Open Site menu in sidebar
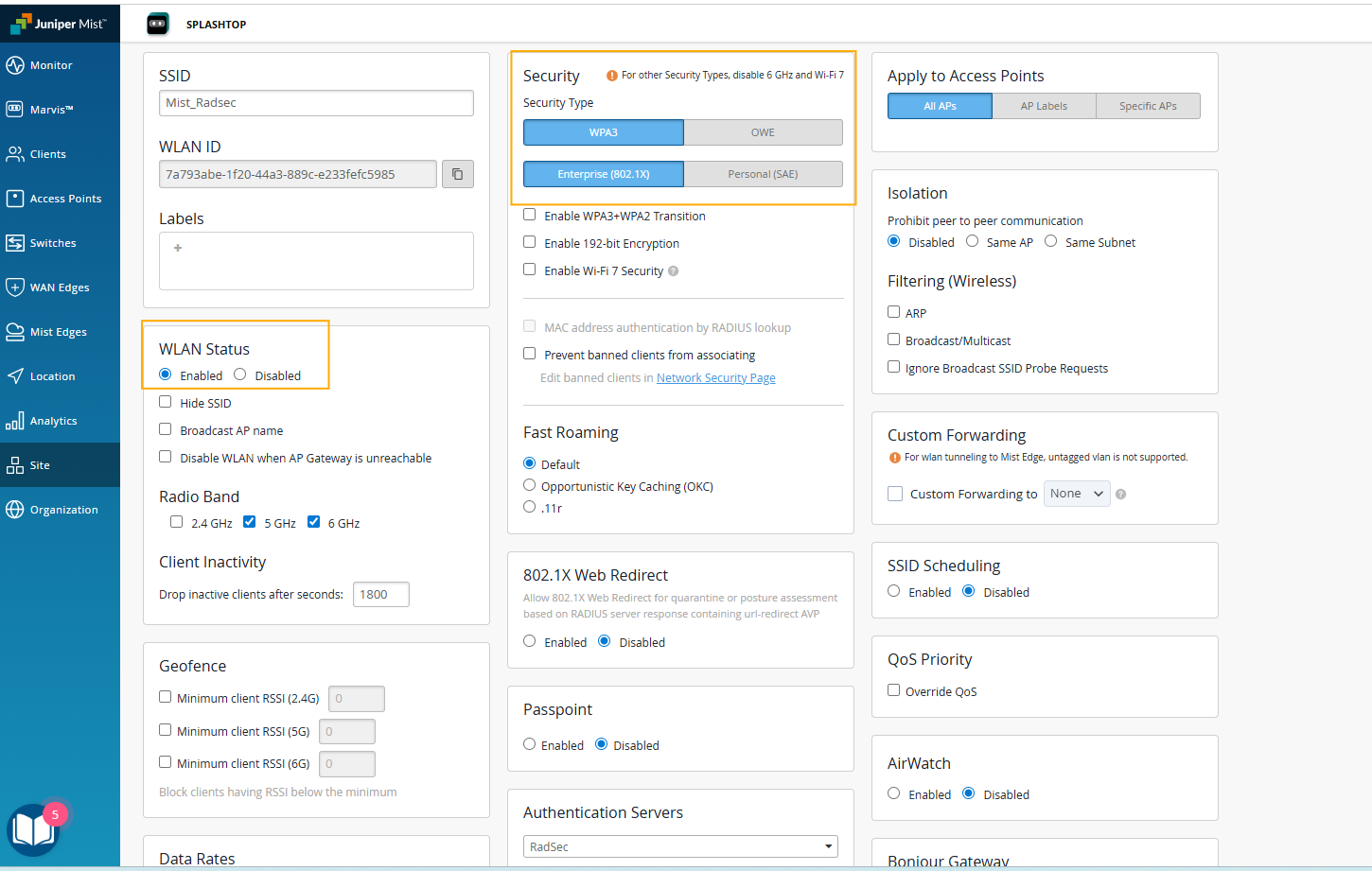Image resolution: width=1372 pixels, height=871 pixels. [60, 465]
